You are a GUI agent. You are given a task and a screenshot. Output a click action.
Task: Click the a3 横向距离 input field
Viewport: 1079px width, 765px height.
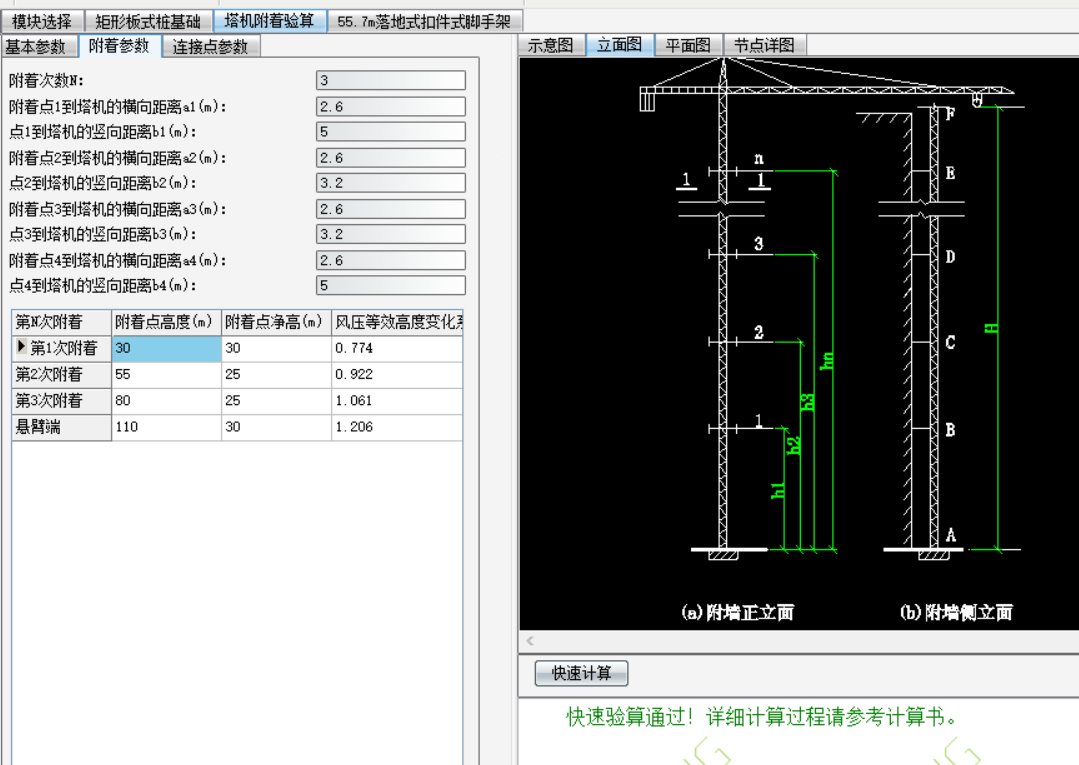point(391,209)
